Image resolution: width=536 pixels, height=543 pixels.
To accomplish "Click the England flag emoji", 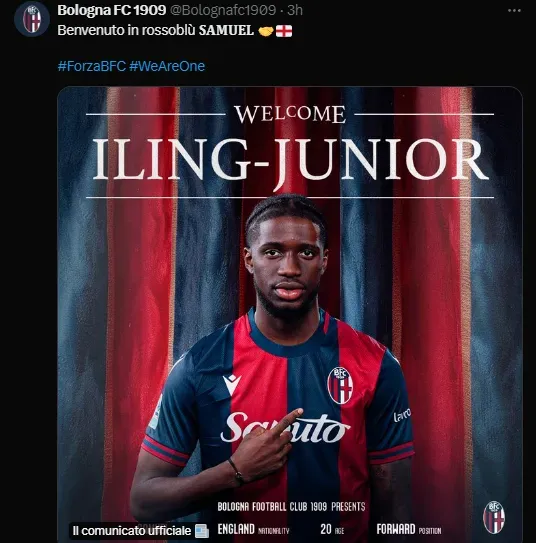I will tap(284, 31).
